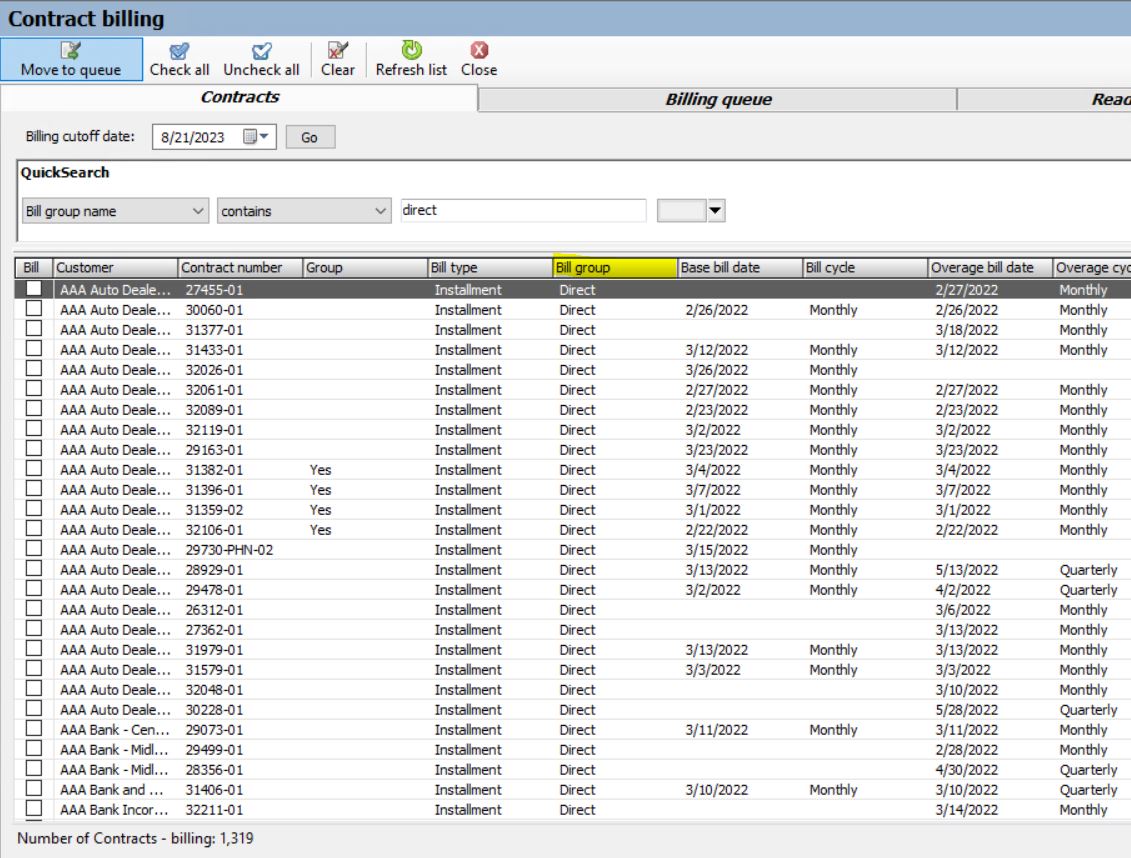
Task: Click the Go button
Action: [x=310, y=137]
